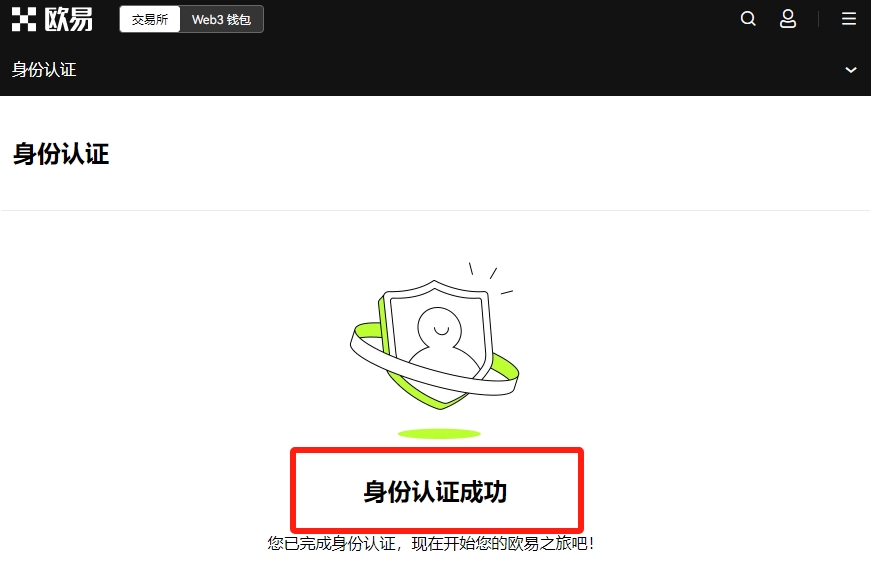Click the vertical divider beside hamburger menu
The image size is (871, 582).
(818, 19)
